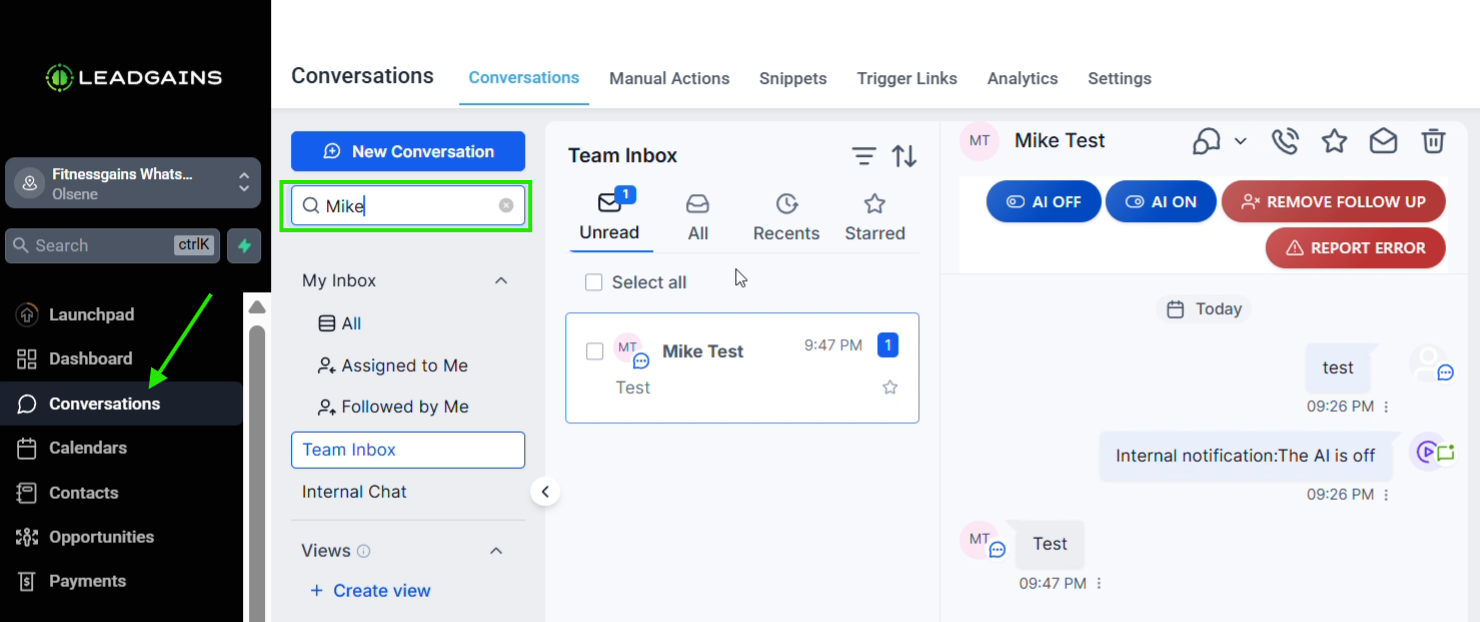
Task: Click REMOVE FOLLOW UP button
Action: [x=1333, y=201]
